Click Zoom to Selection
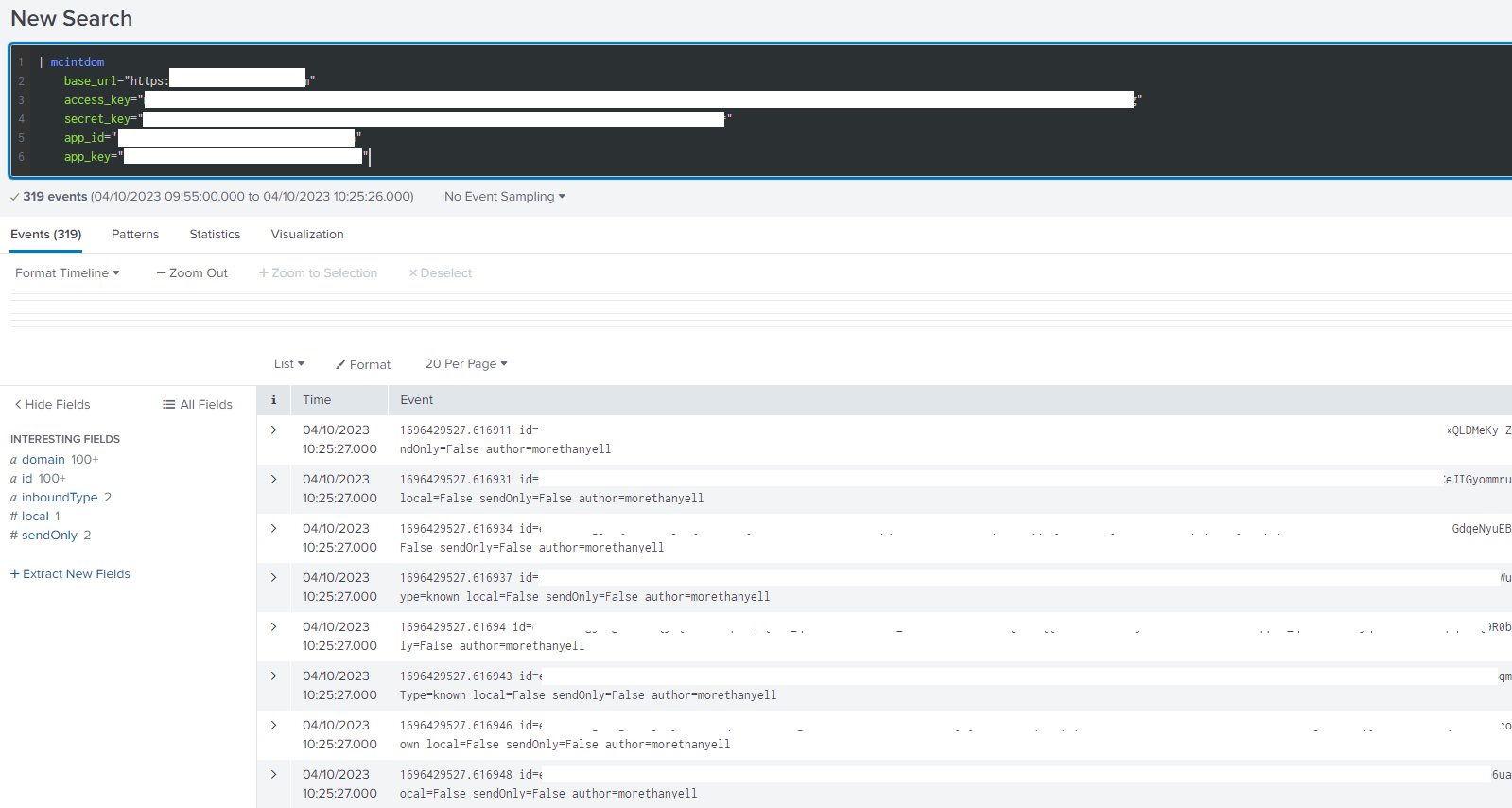The image size is (1512, 808). 319,272
